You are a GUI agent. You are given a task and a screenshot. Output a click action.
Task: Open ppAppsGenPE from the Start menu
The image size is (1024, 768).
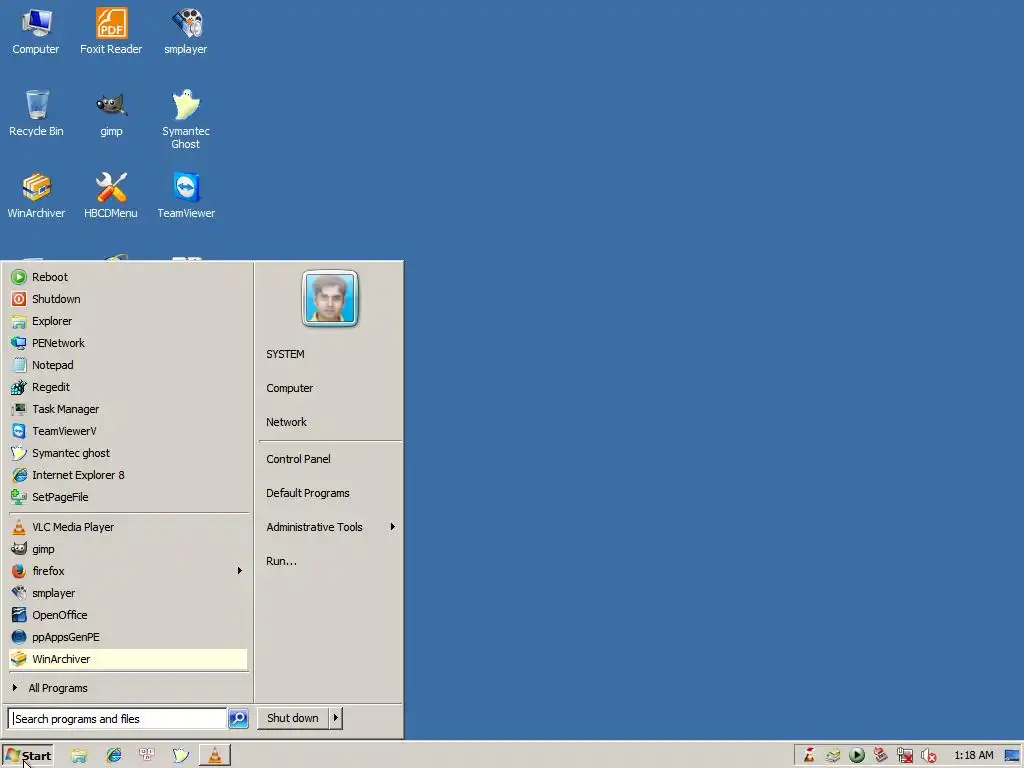128,637
